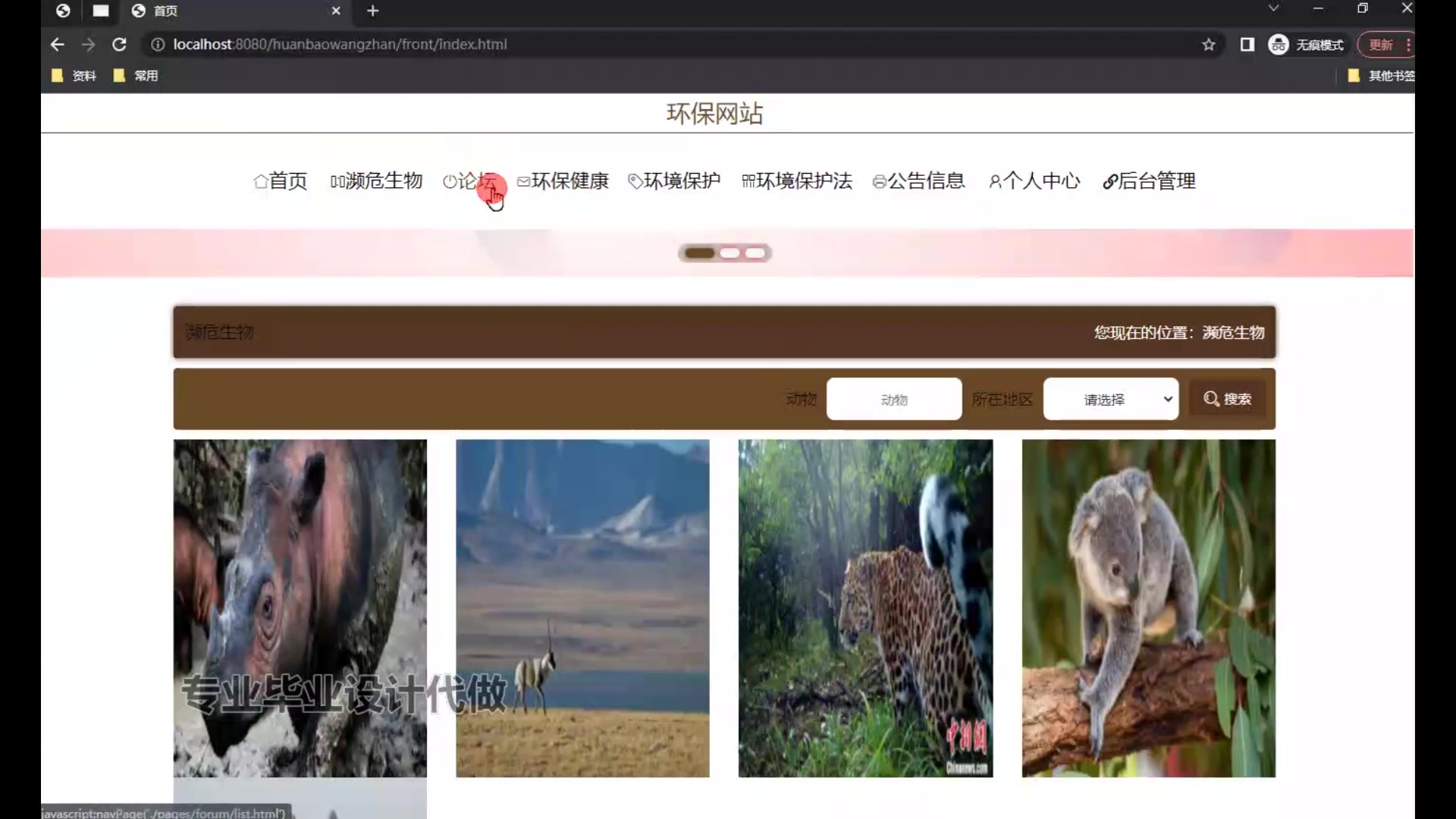The width and height of the screenshot is (1456, 819).
Task: Switch to second carousel slide dot
Action: pos(730,253)
